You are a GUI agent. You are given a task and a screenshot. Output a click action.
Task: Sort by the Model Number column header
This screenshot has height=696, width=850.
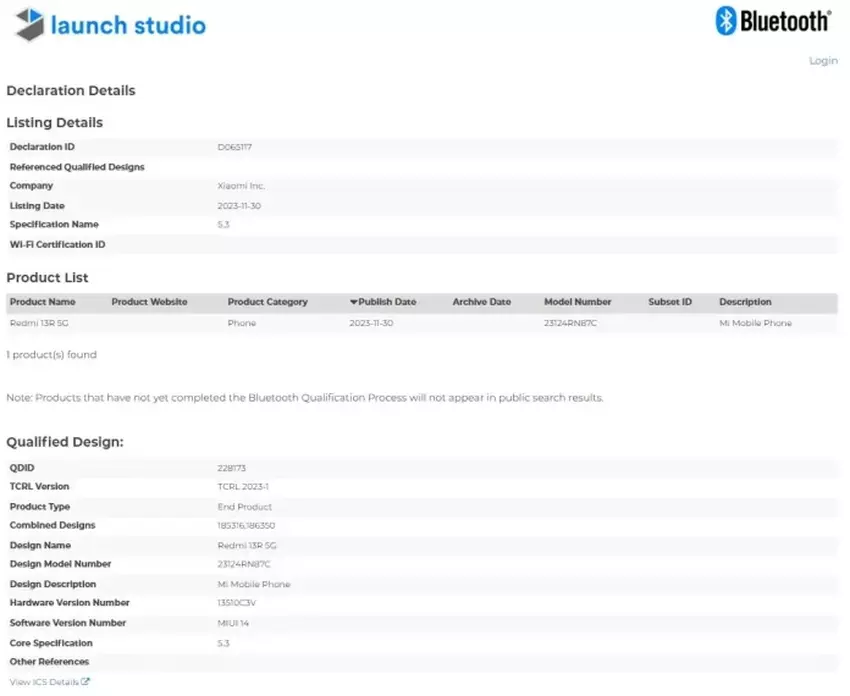tap(577, 302)
